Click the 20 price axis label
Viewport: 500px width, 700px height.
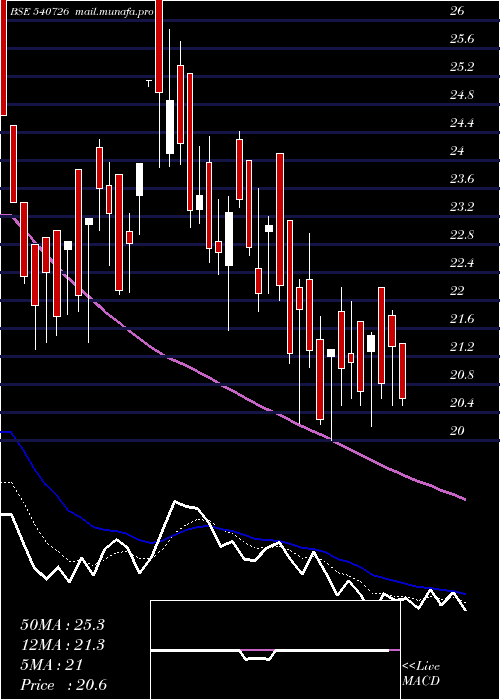click(x=457, y=430)
